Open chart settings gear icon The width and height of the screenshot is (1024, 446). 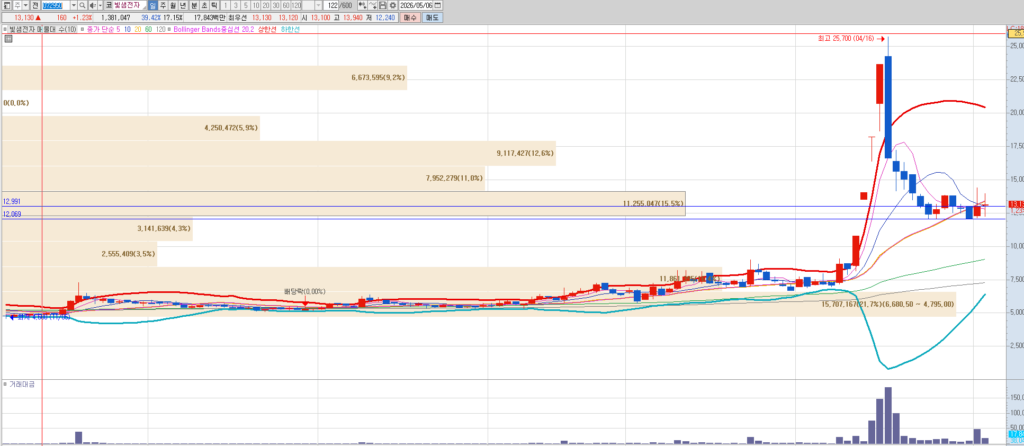(x=392, y=5)
